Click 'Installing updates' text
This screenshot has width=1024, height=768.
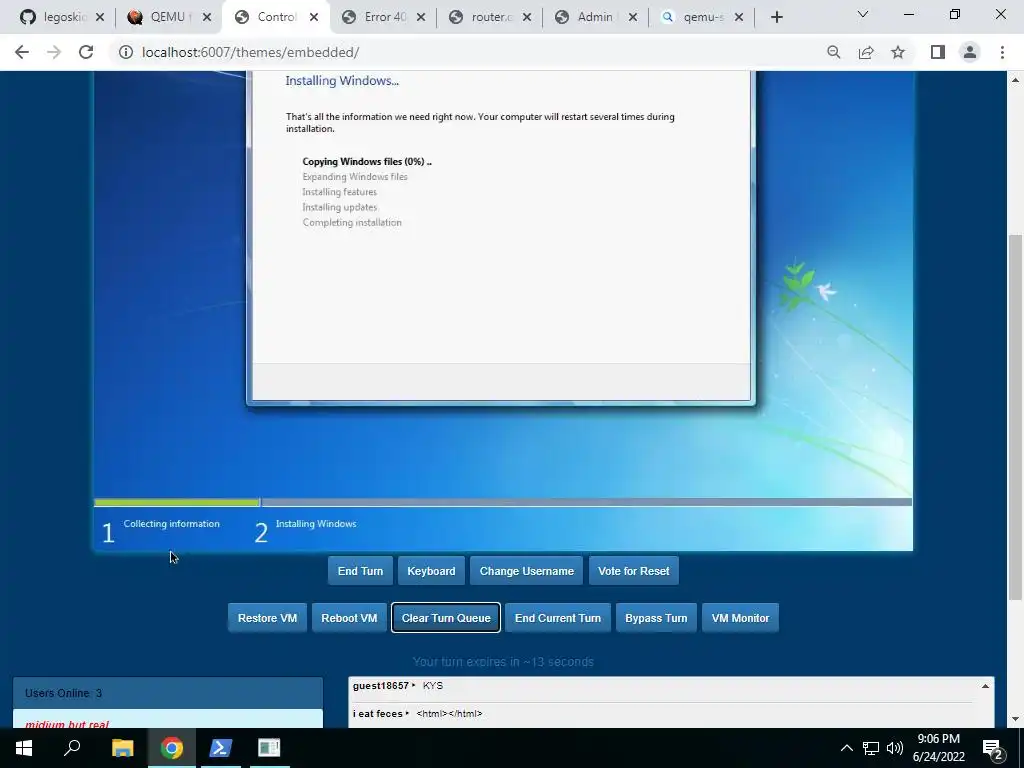(340, 207)
